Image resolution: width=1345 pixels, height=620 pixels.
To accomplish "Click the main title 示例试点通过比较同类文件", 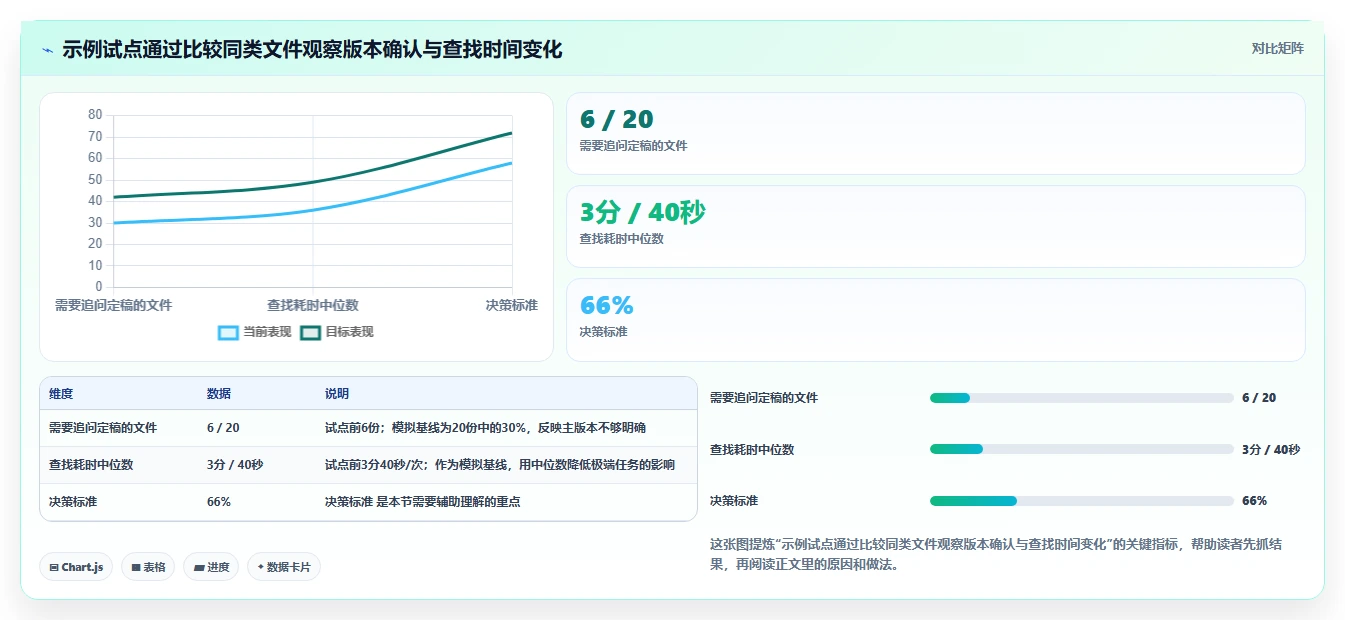I will pos(312,49).
